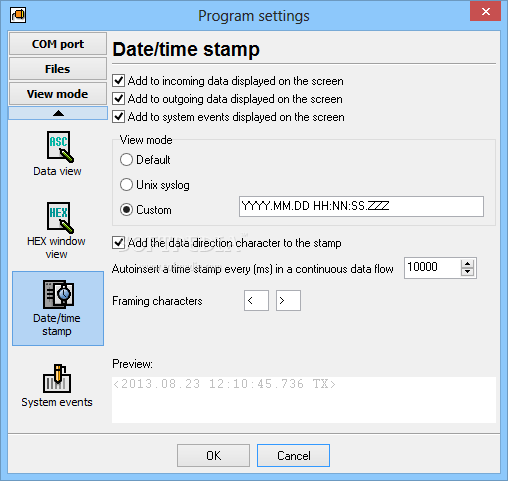Toggle Add to outgoing data checkbox
The image size is (508, 481).
point(119,99)
